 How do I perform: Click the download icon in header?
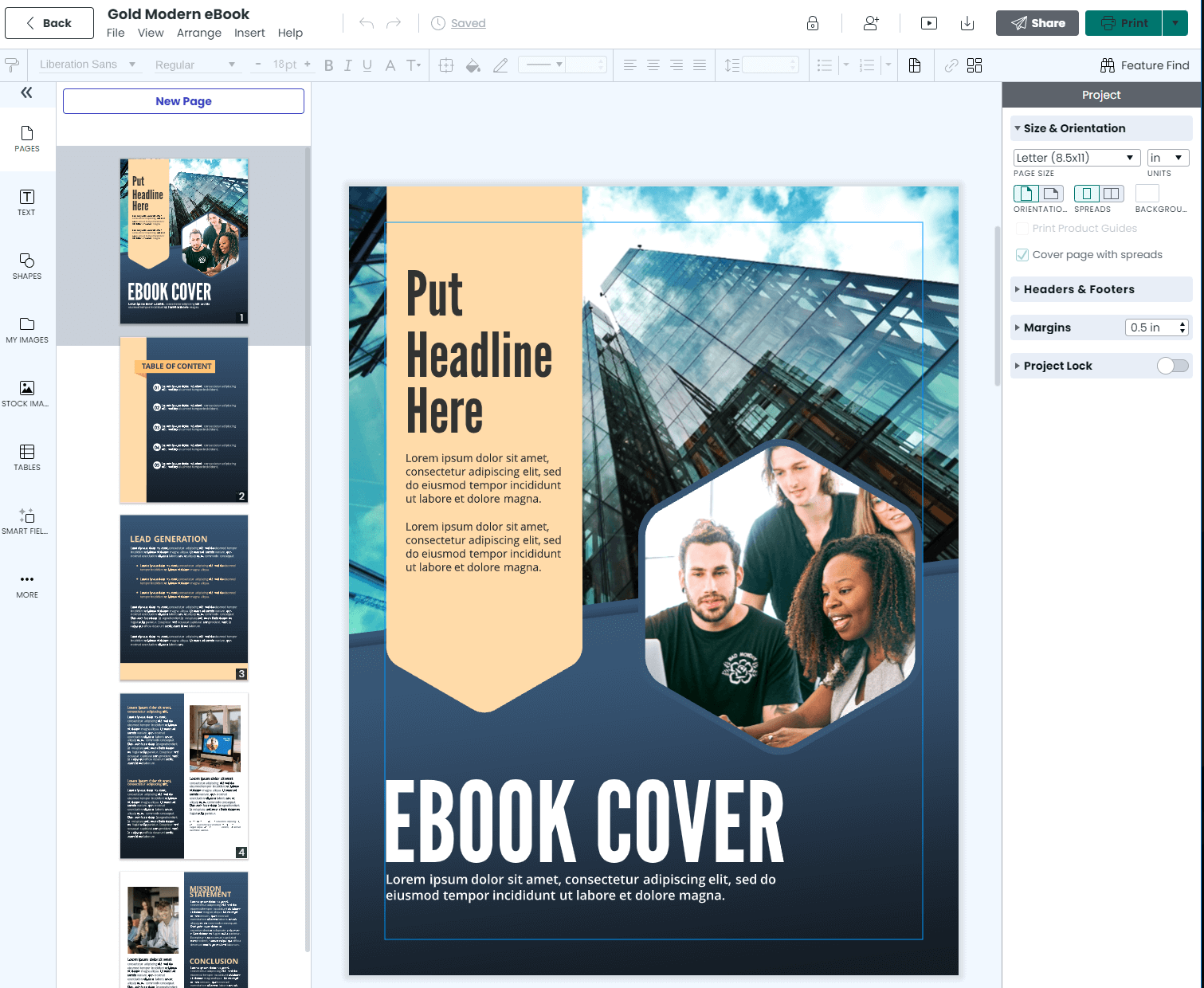tap(967, 23)
